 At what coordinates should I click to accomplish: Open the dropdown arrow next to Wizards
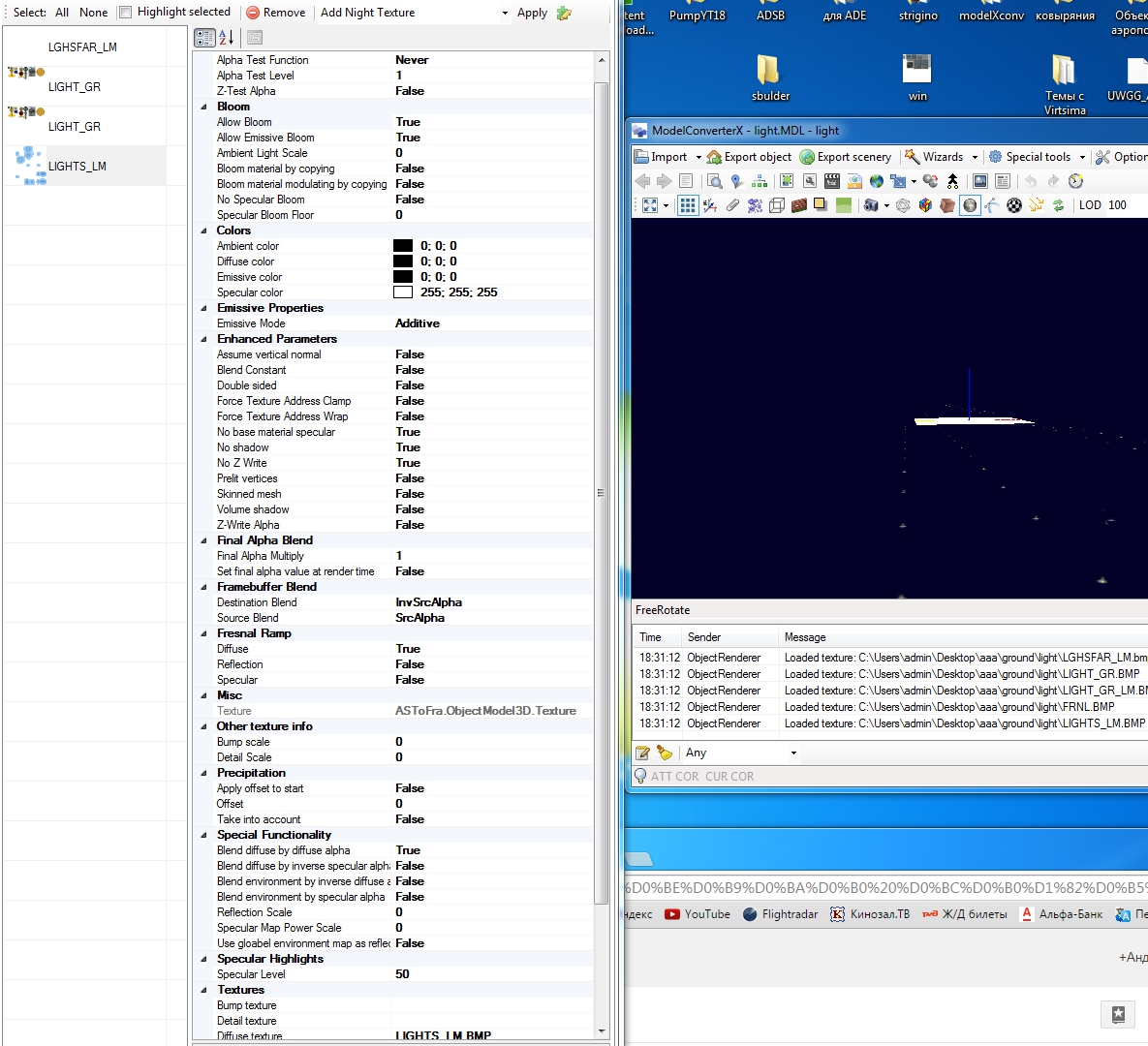click(x=975, y=157)
